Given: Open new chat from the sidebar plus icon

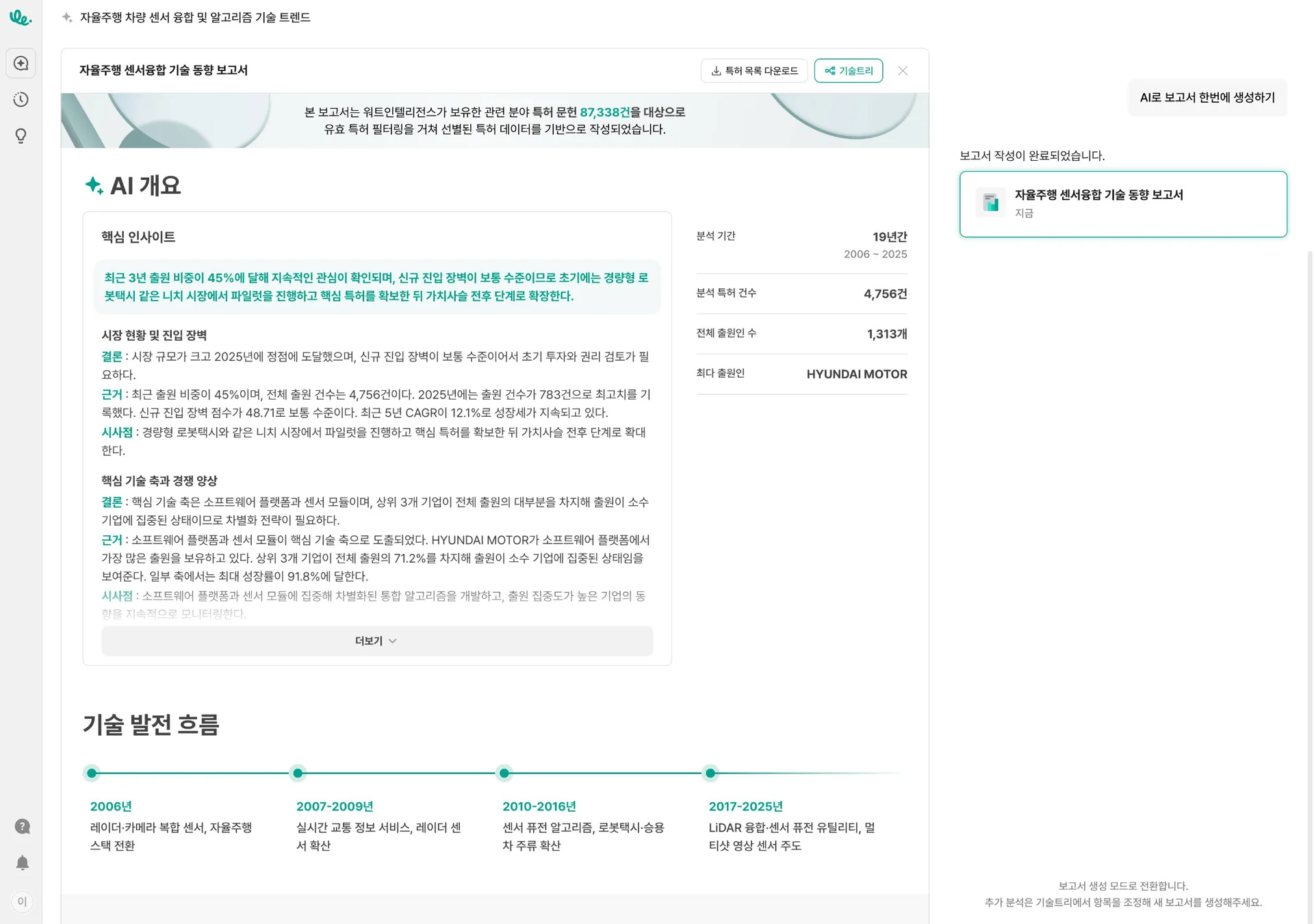Looking at the screenshot, I should (x=21, y=63).
